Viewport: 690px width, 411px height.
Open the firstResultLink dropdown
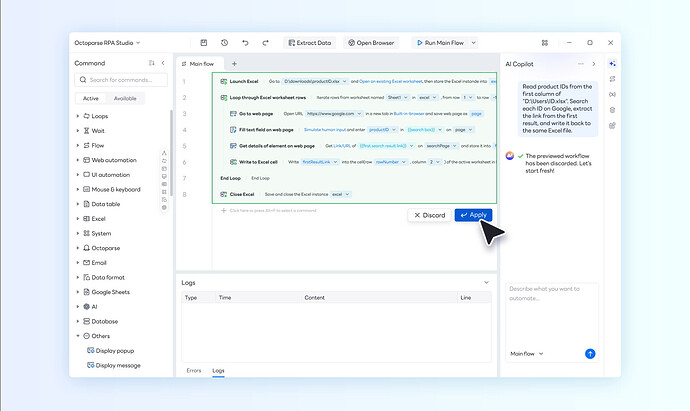pos(320,162)
